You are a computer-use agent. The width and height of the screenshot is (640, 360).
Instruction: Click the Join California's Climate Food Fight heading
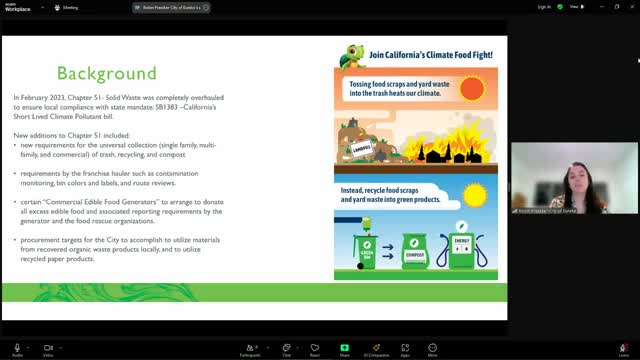pyautogui.click(x=431, y=55)
